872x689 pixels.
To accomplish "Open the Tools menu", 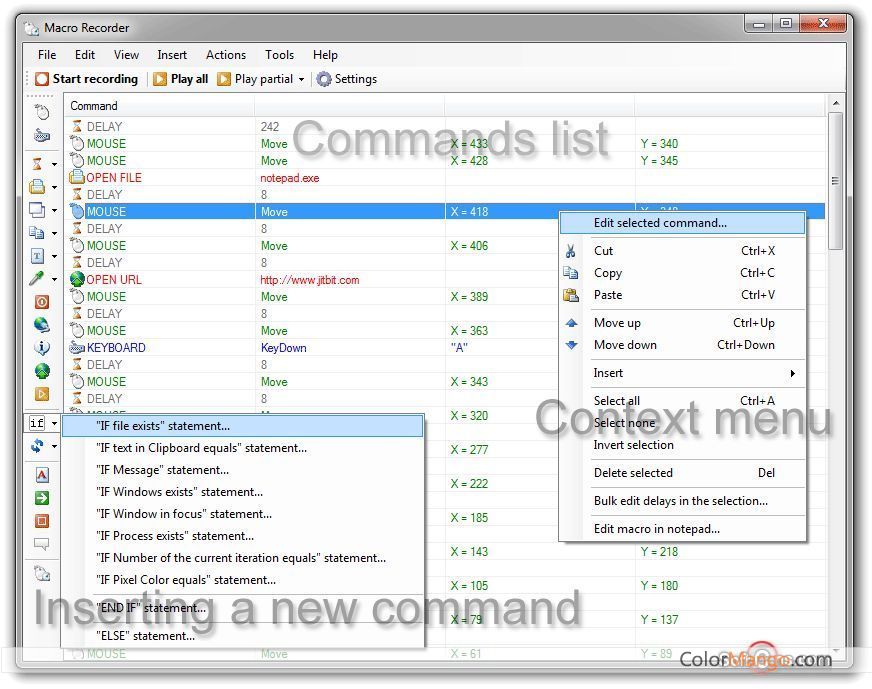I will pos(279,55).
